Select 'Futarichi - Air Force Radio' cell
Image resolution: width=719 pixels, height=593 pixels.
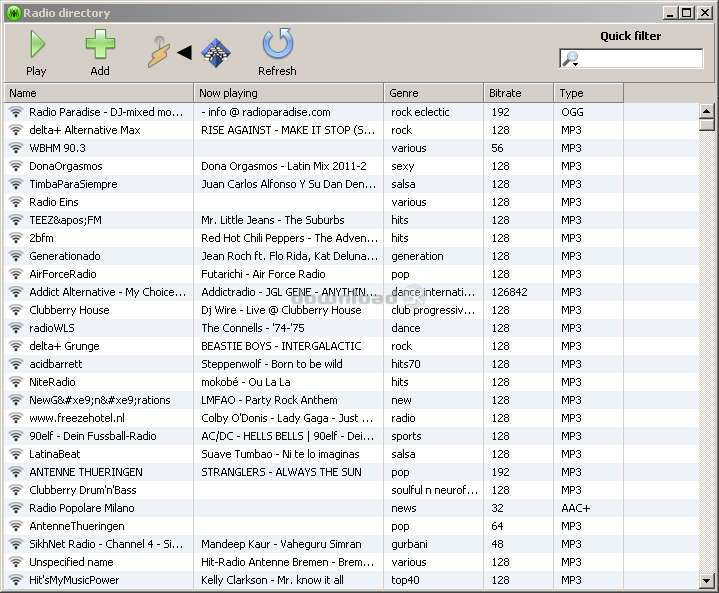click(263, 274)
